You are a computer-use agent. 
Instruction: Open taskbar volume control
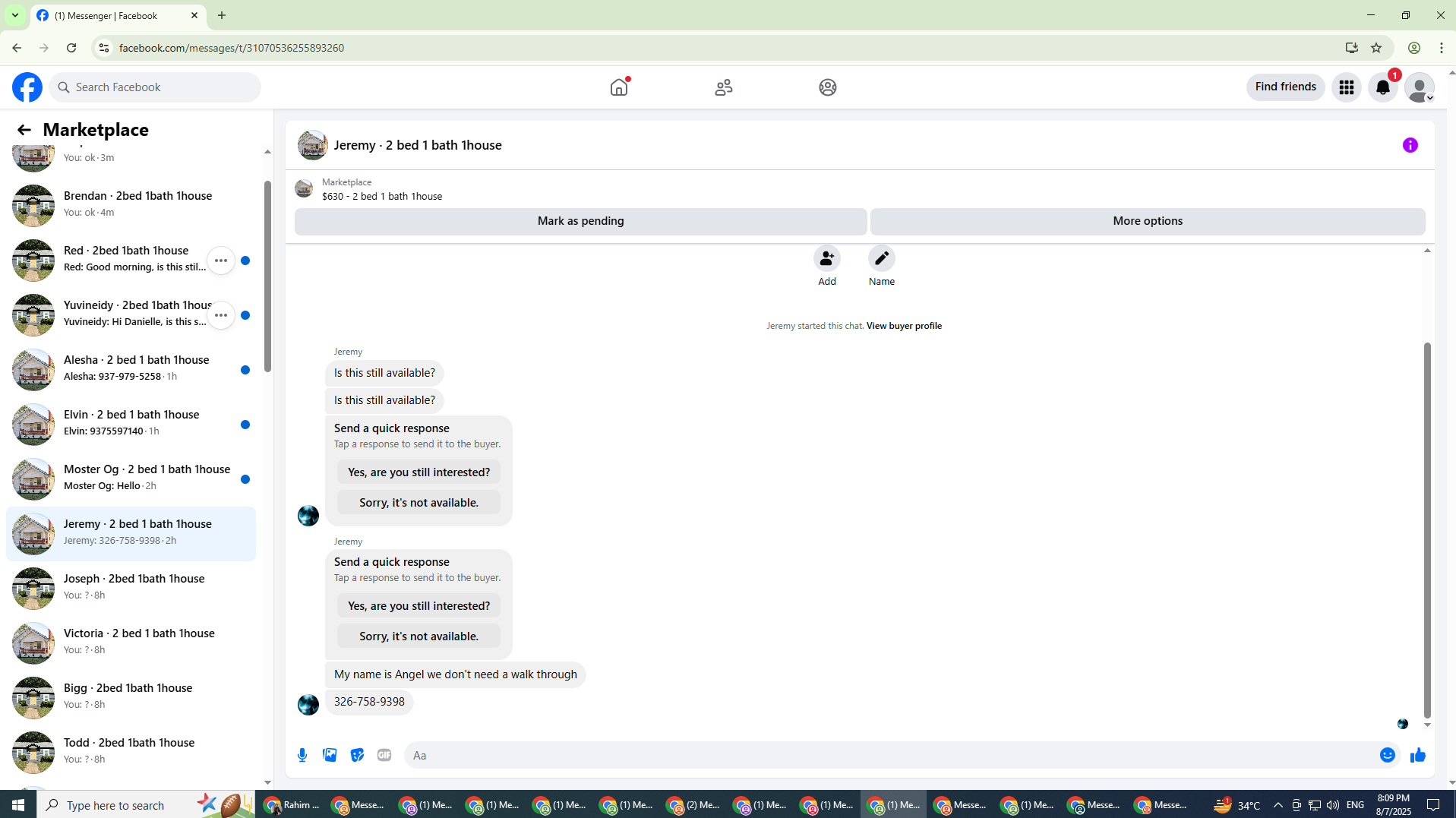click(x=1333, y=805)
